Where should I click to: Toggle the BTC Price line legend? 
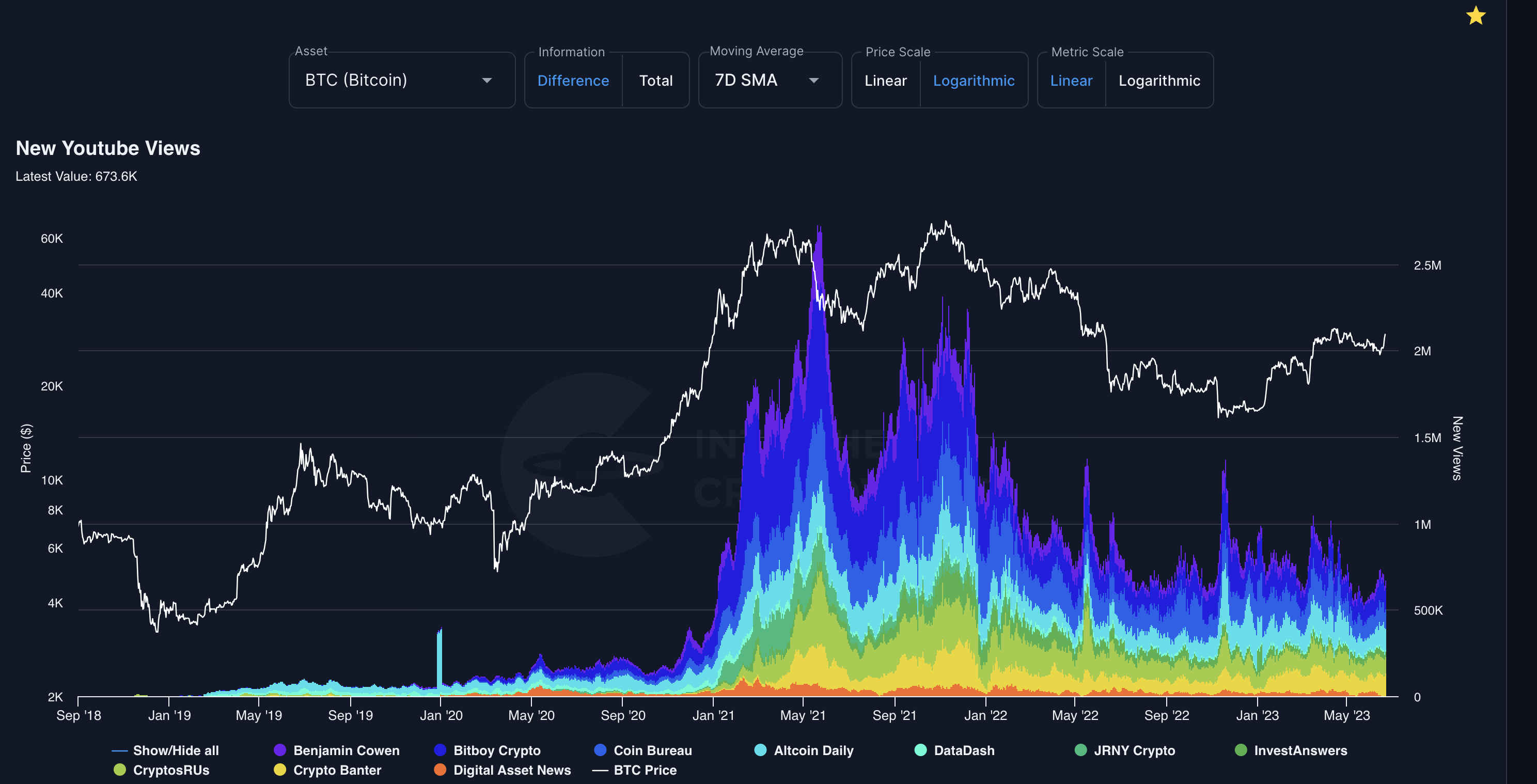(645, 770)
